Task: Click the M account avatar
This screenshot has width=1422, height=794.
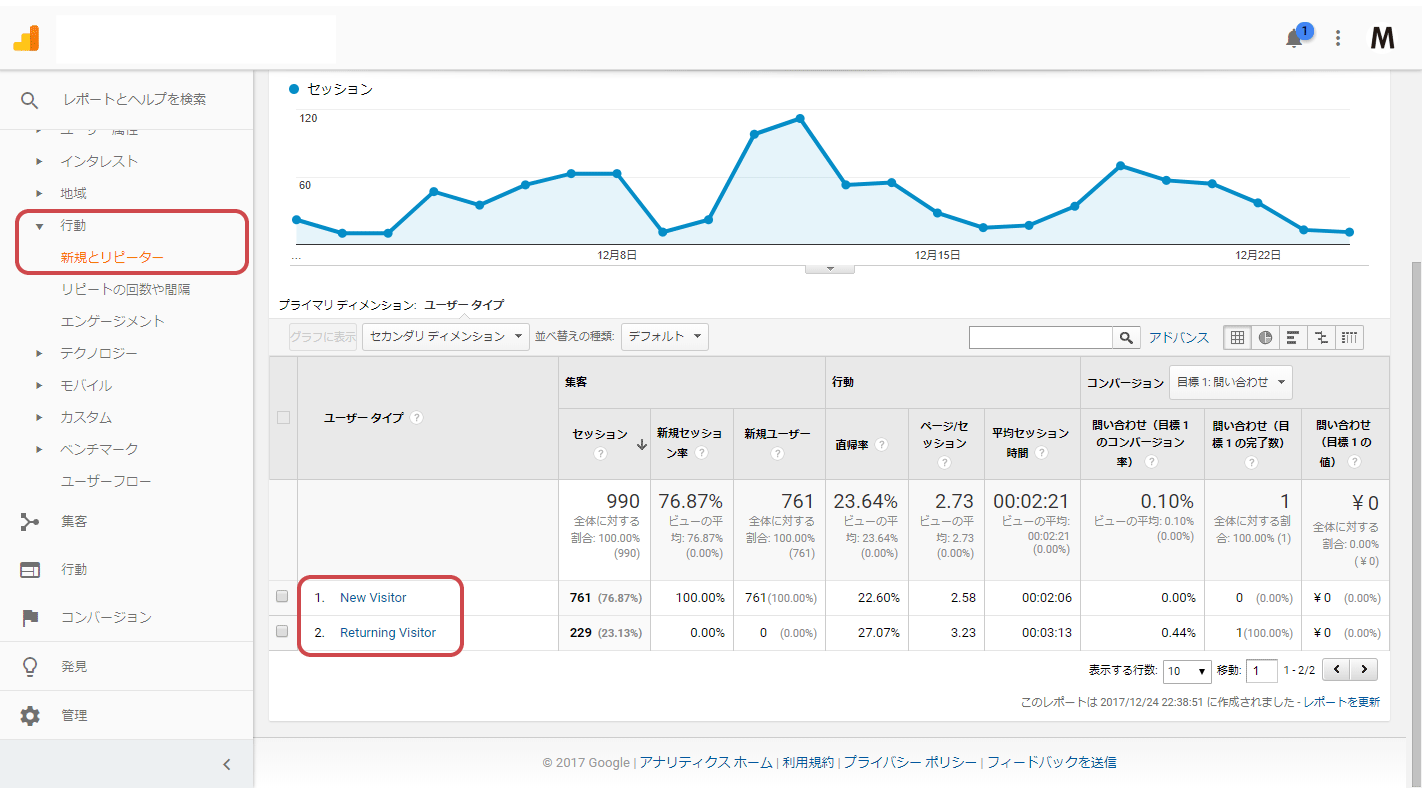Action: (x=1382, y=38)
